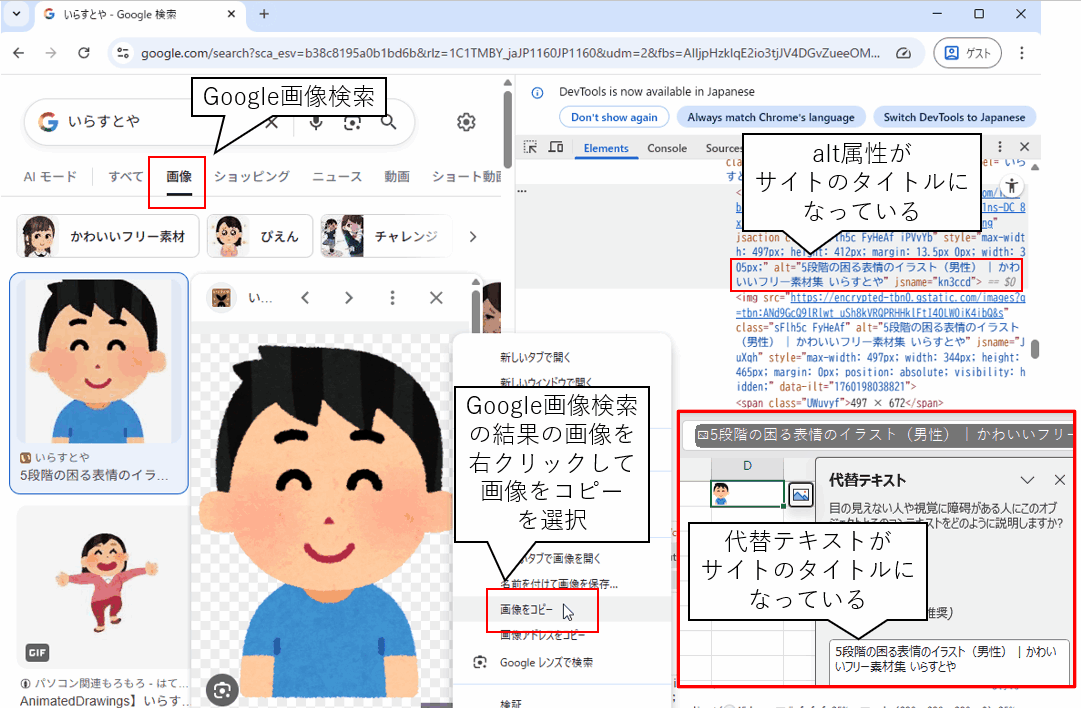The width and height of the screenshot is (1081, 708).
Task: Close the いらすとや - Google 検索 tab
Action: click(x=231, y=14)
